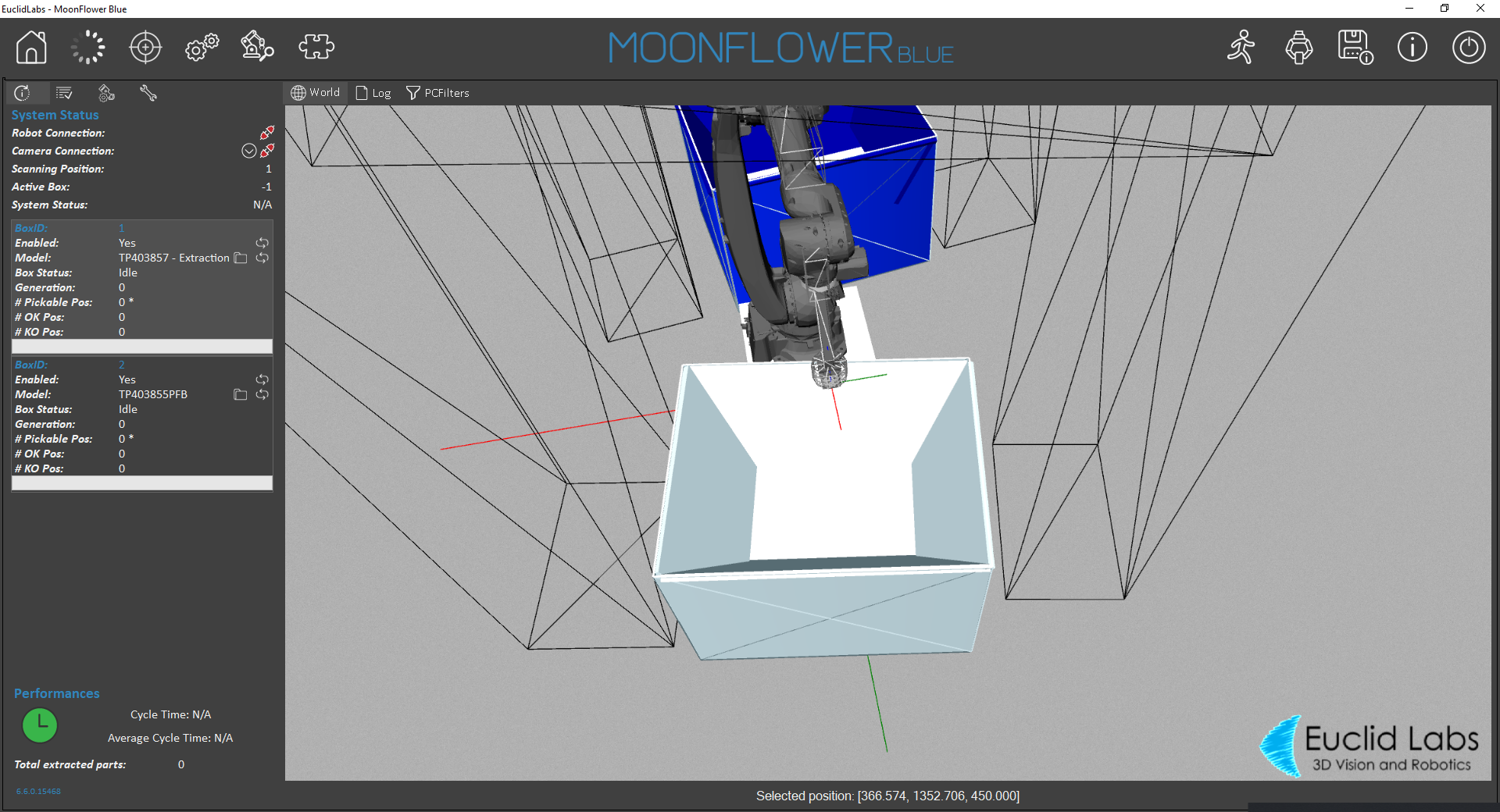
Task: Switch to the World view tab
Action: [316, 92]
